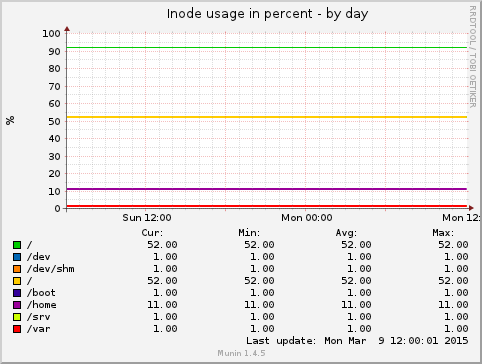This screenshot has width=482, height=364.
Task: Click the '%' vertical axis unit label
Action: pos(10,120)
